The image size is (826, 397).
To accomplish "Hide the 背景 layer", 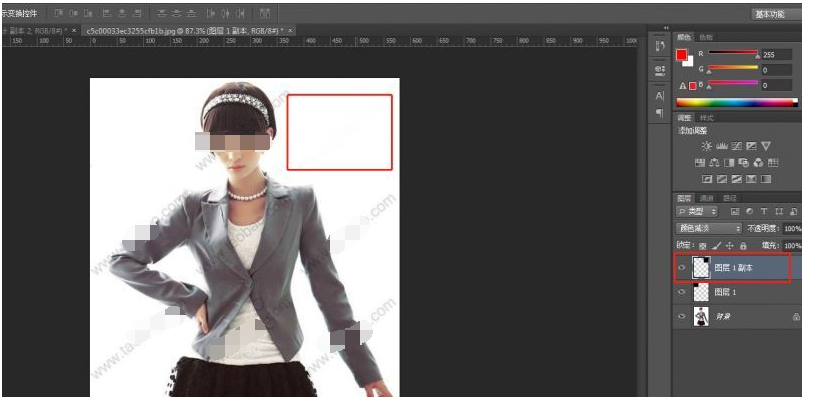I will 682,316.
